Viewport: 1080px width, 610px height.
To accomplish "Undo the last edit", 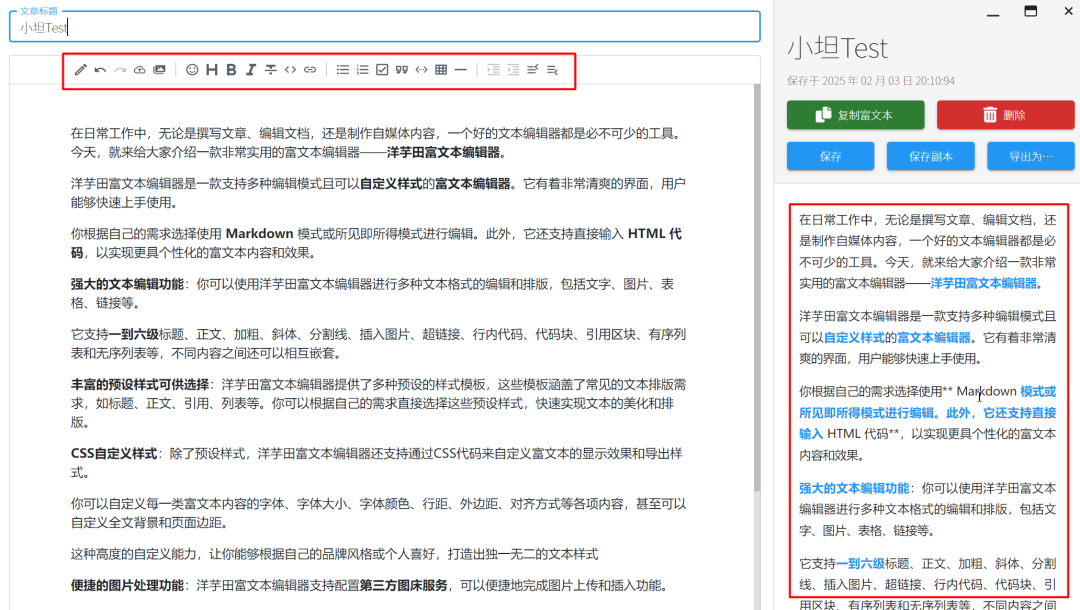I will (101, 70).
